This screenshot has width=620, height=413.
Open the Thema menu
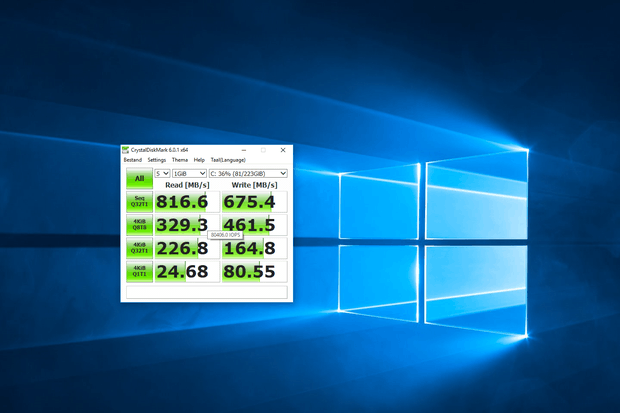click(180, 160)
